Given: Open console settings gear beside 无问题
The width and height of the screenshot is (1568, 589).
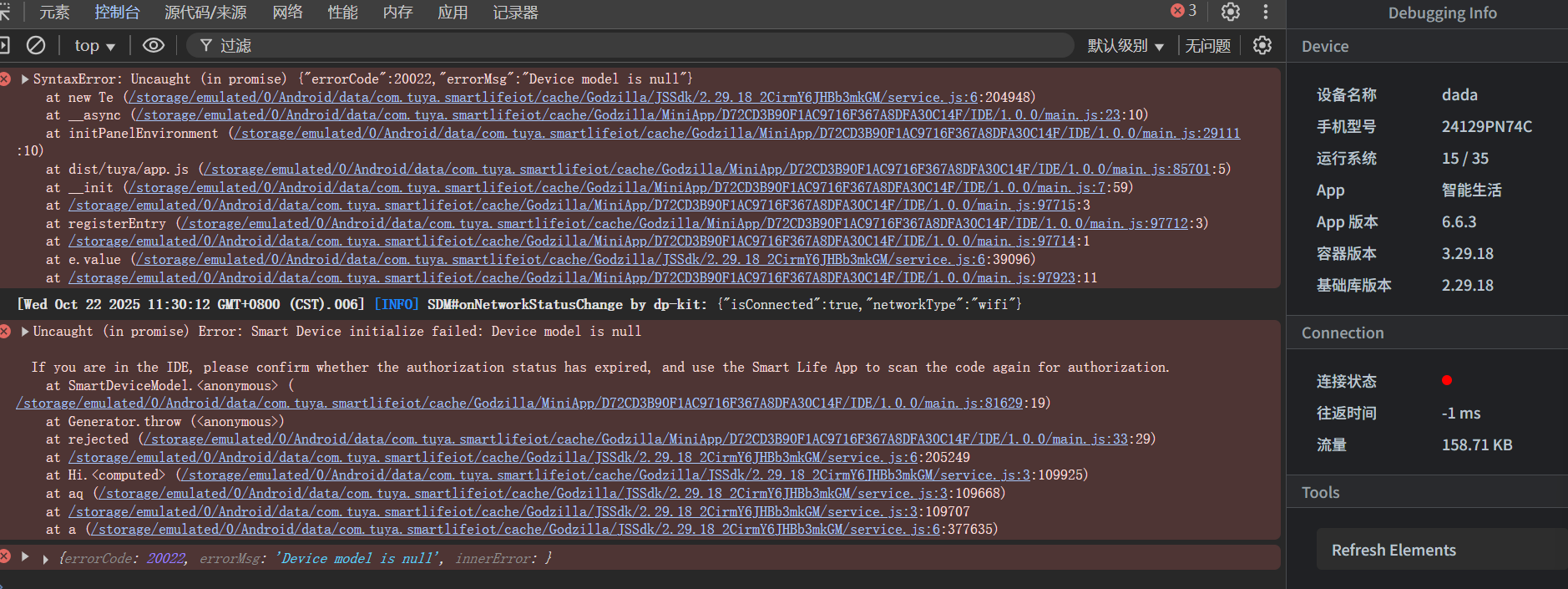Looking at the screenshot, I should pyautogui.click(x=1262, y=45).
